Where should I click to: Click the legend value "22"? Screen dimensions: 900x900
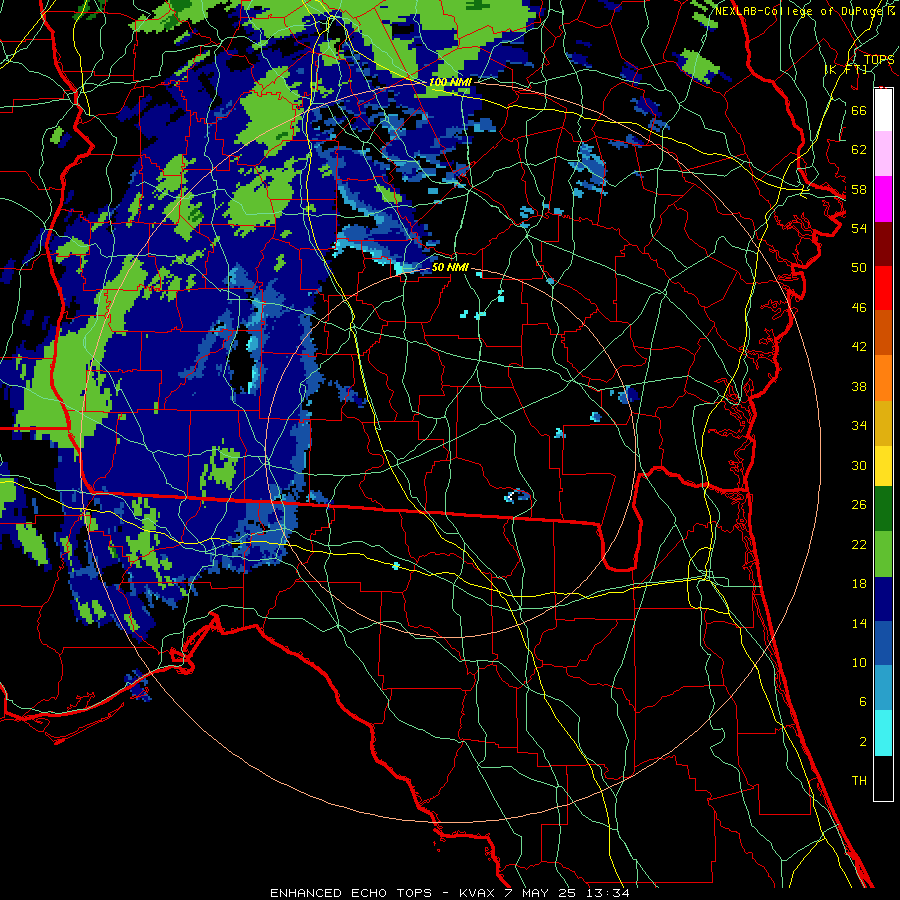point(859,544)
